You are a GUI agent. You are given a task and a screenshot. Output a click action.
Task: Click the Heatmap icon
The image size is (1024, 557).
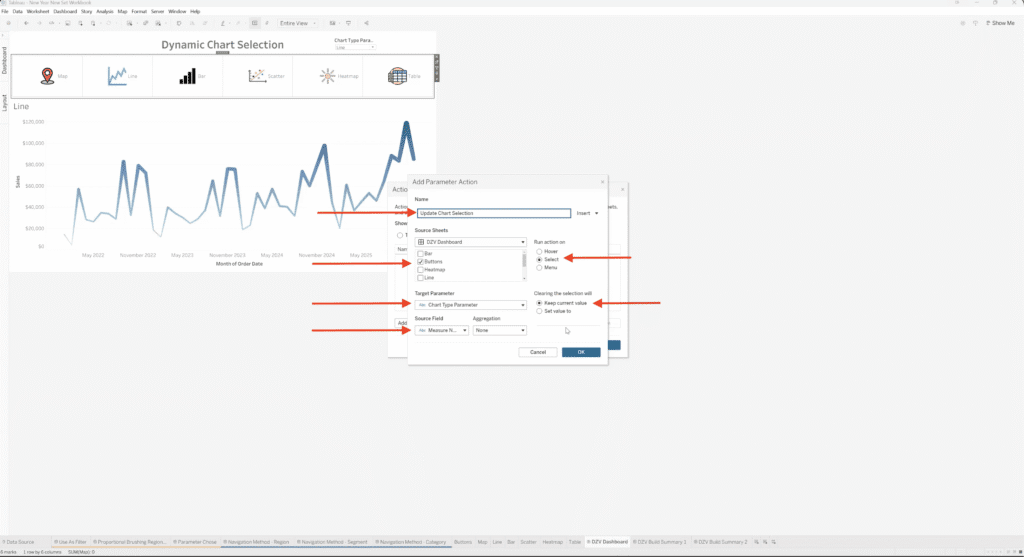point(327,76)
